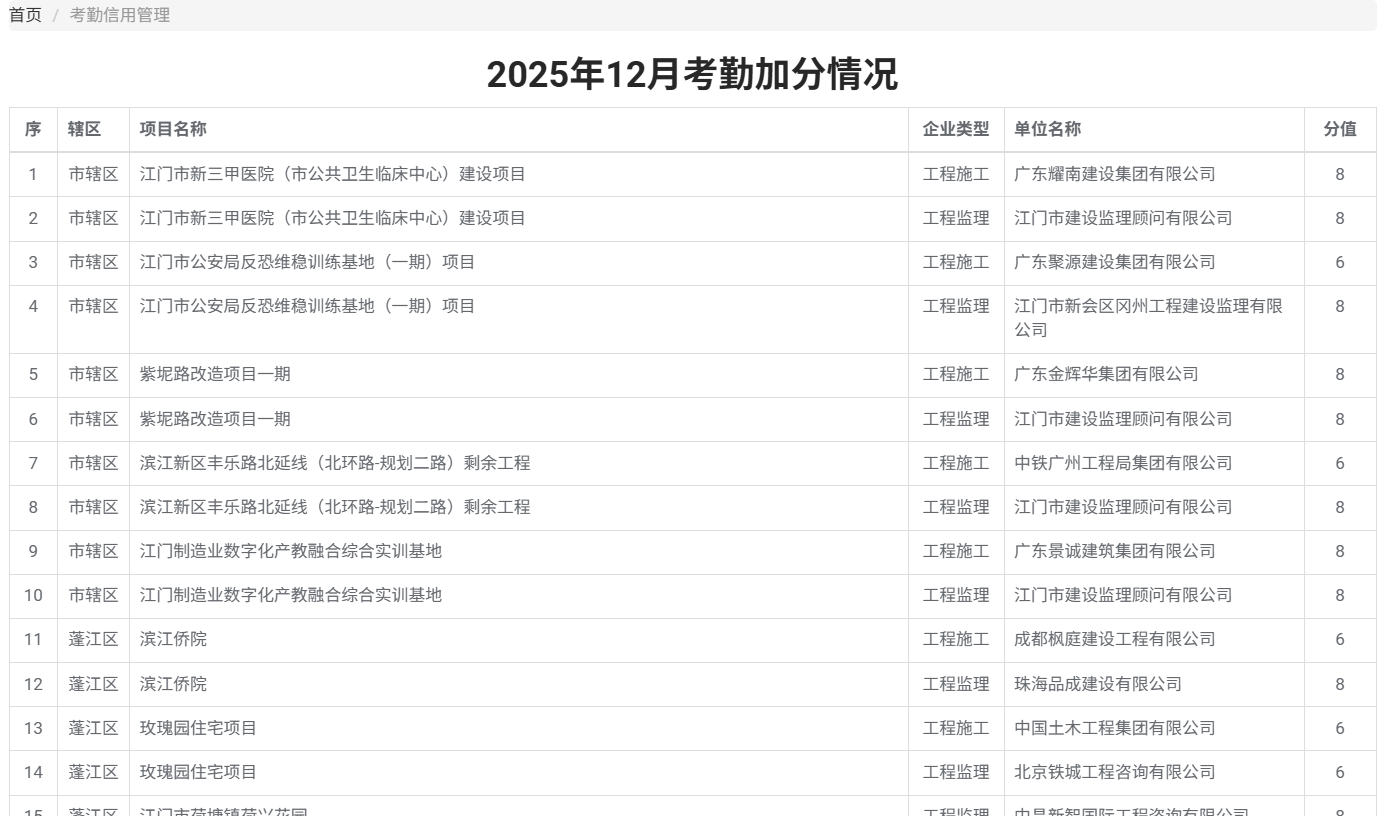Click 中国土木工程集团有限公司 company cell
The image size is (1385, 816).
tap(1114, 728)
